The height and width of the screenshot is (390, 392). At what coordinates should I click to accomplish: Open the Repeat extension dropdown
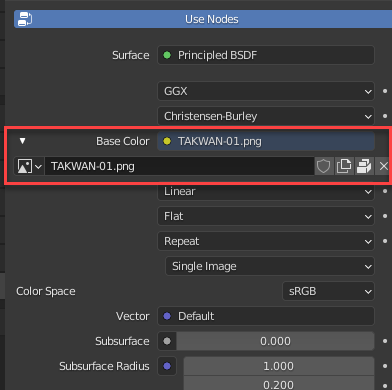click(x=266, y=241)
